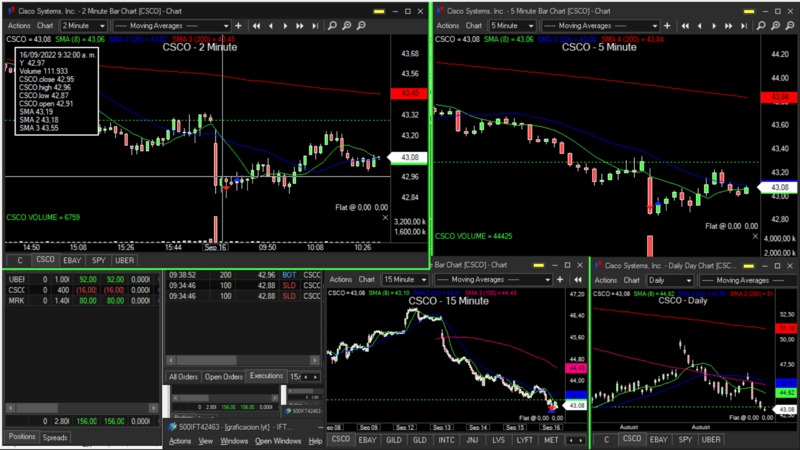
Task: Open Actions menu in 2 Minute chart
Action: (x=17, y=25)
